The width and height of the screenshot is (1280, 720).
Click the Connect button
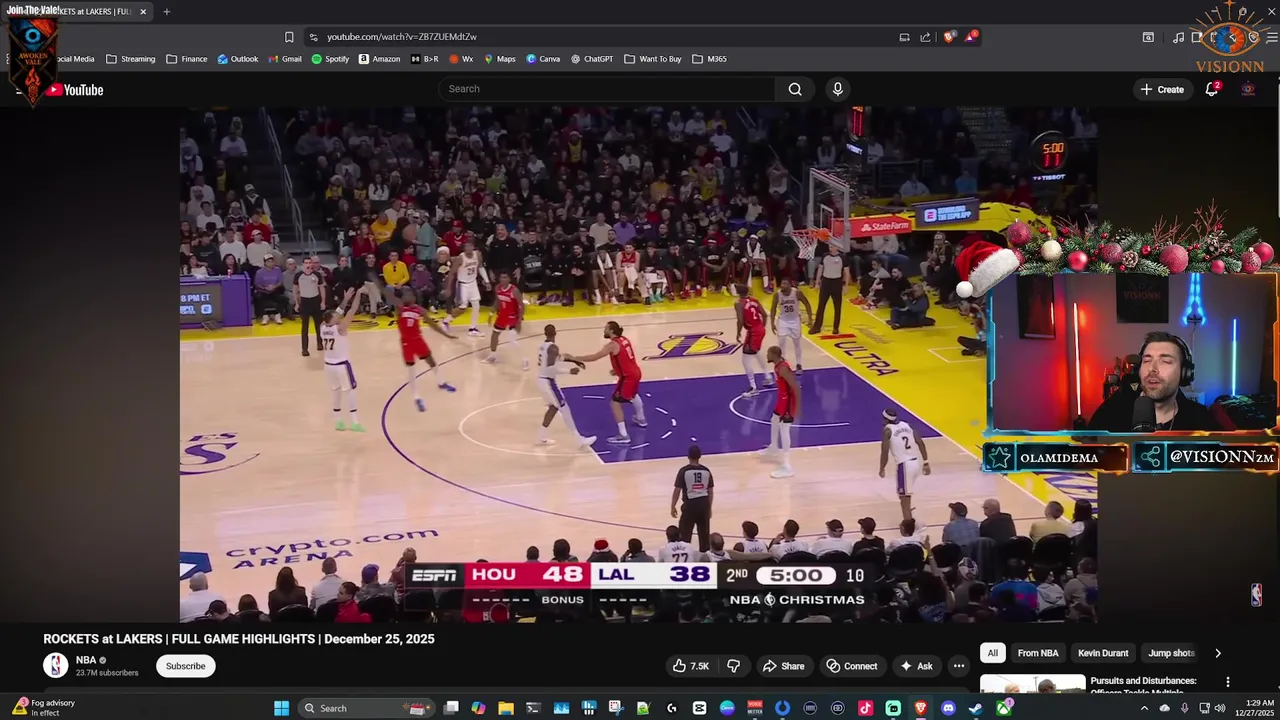coord(851,666)
